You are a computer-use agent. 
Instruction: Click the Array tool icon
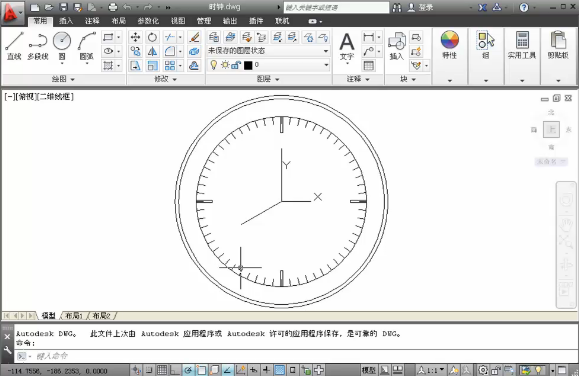pyautogui.click(x=170, y=66)
